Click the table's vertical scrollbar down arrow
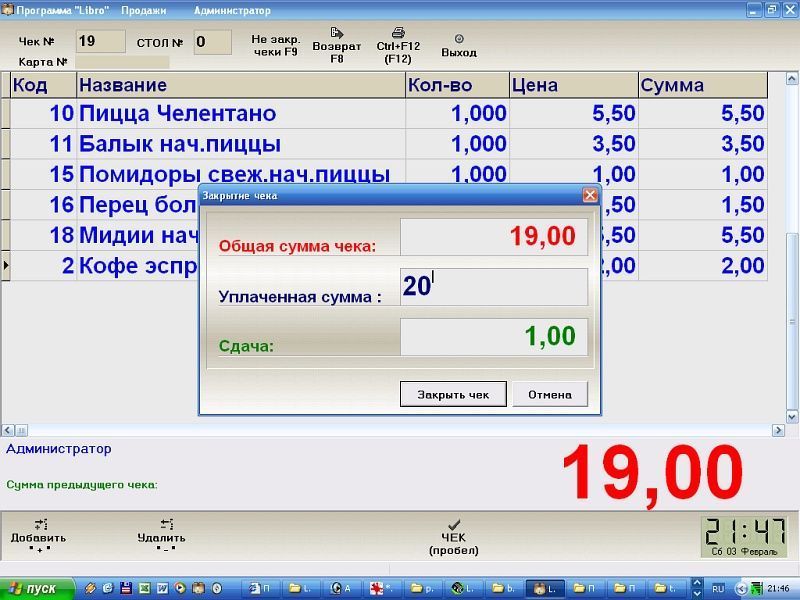The height and width of the screenshot is (600, 800). click(792, 417)
